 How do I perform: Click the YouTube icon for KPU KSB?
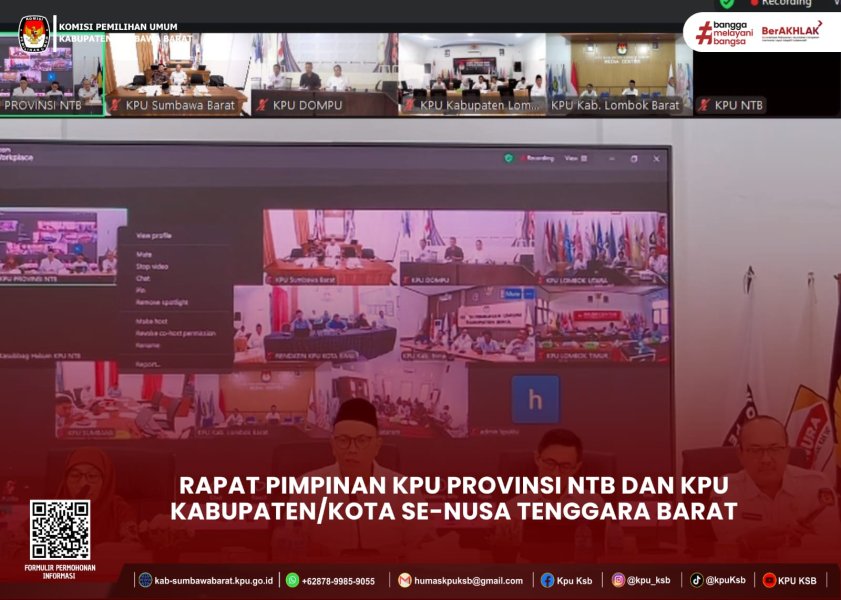[x=769, y=580]
